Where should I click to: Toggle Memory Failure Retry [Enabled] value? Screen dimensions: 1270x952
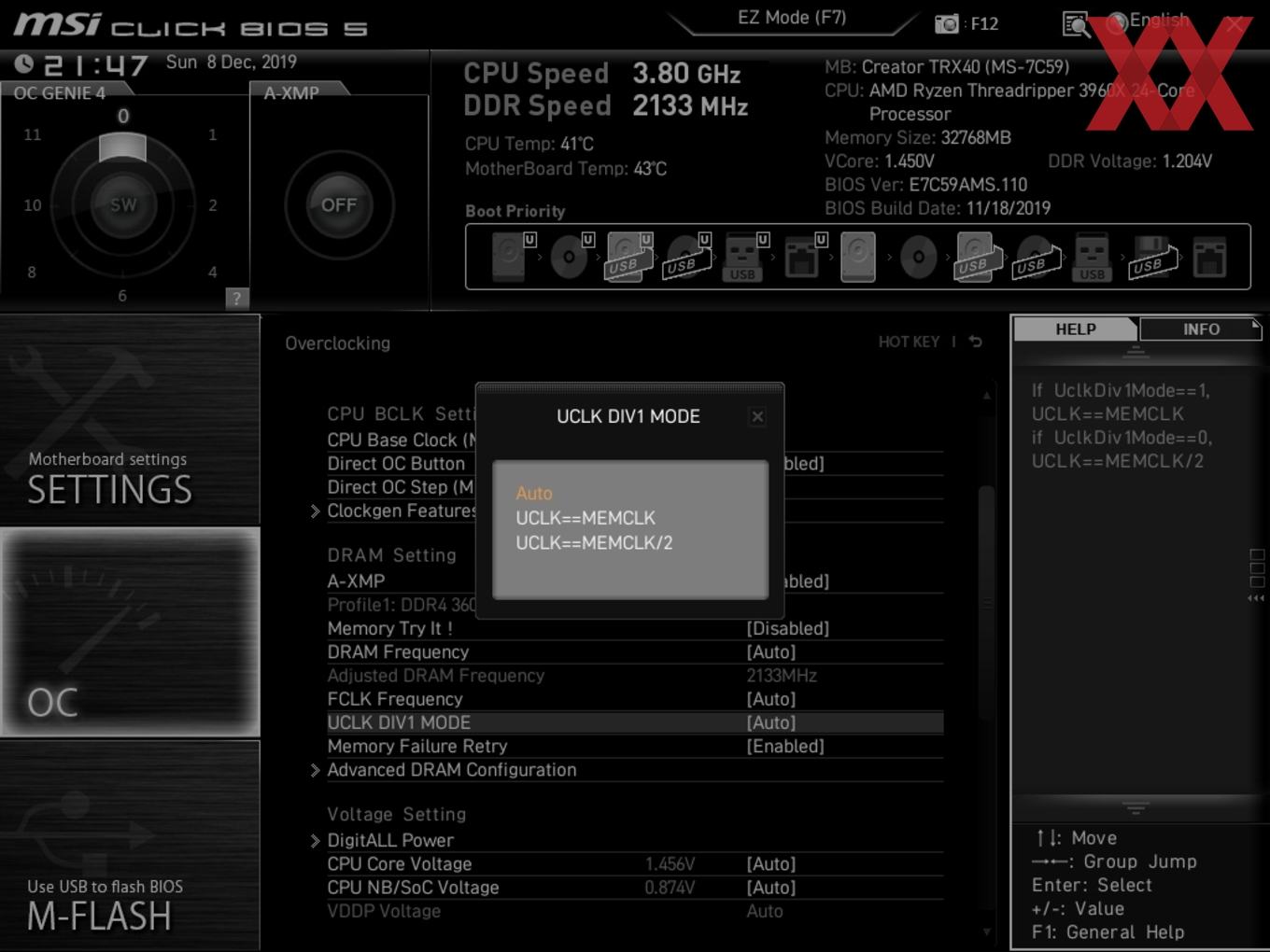784,747
